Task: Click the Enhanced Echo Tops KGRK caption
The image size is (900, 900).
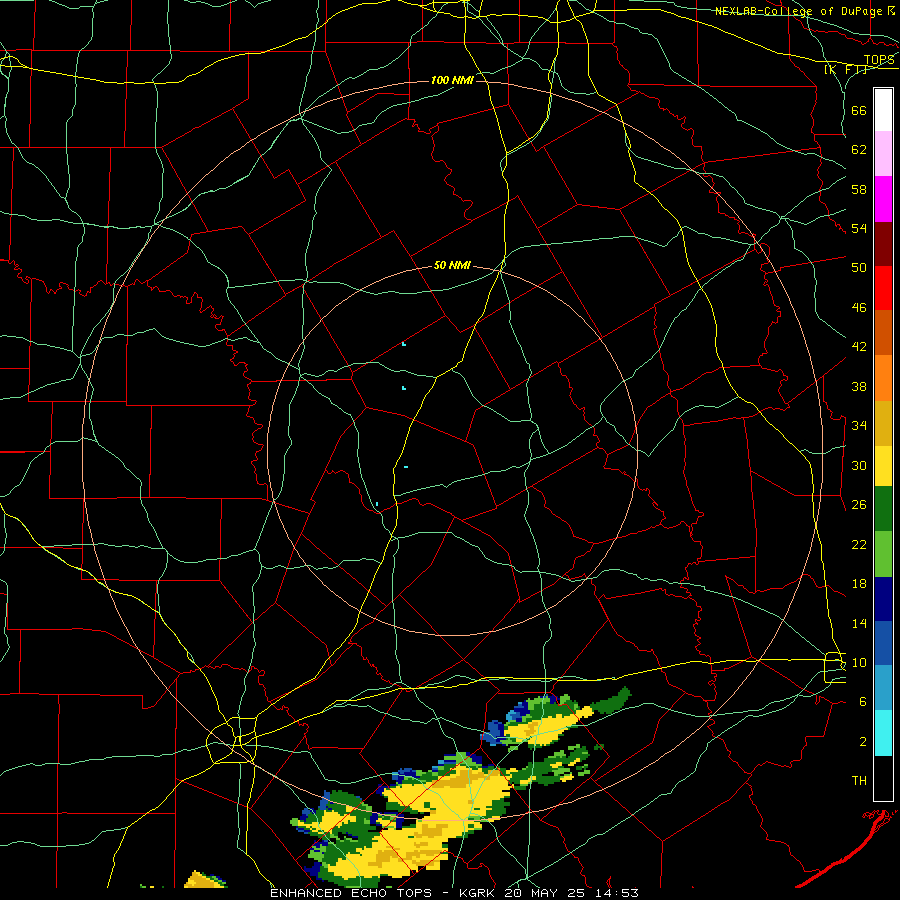Action: point(454,893)
